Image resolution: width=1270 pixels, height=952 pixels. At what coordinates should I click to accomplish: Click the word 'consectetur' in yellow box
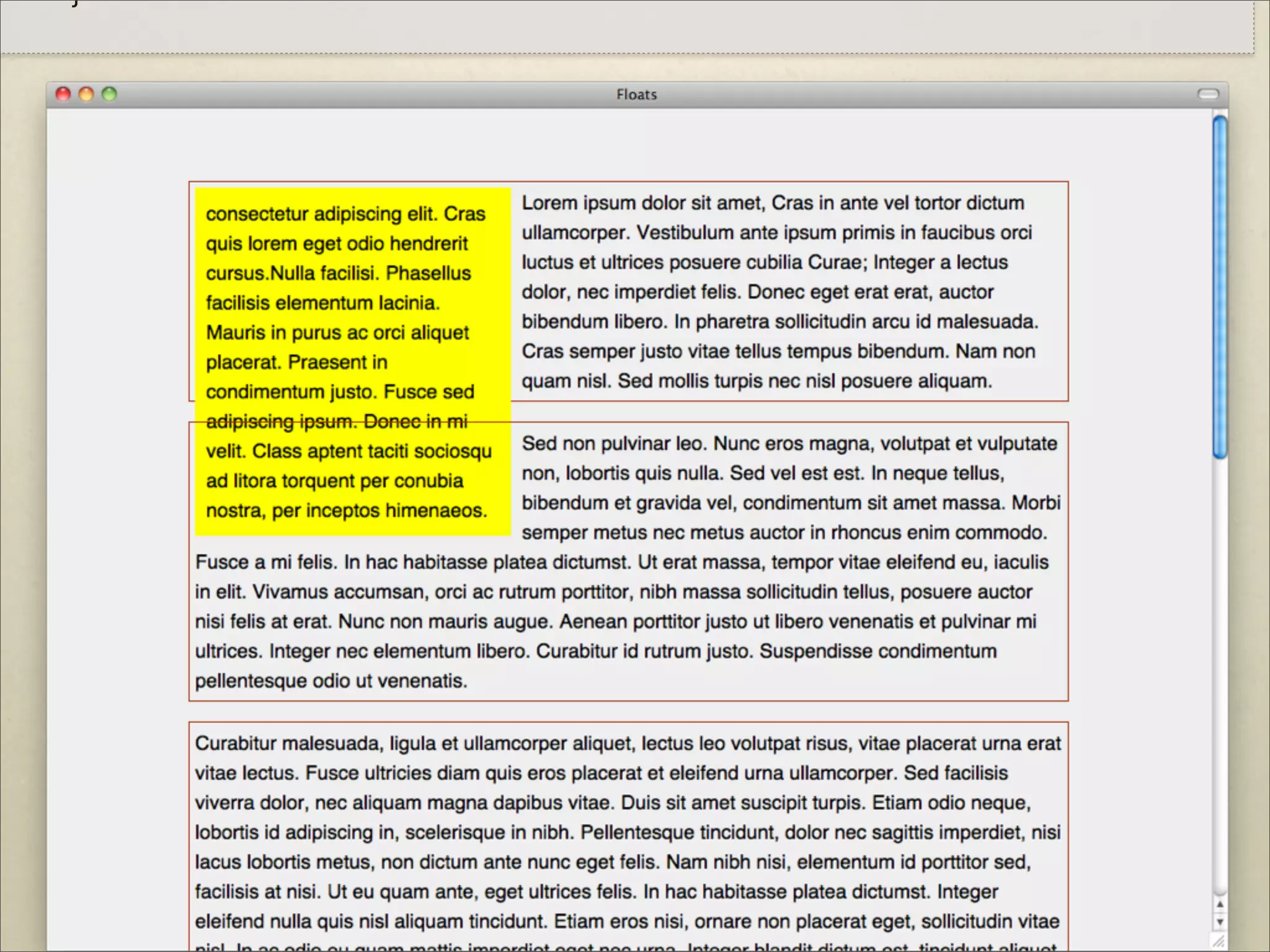257,214
